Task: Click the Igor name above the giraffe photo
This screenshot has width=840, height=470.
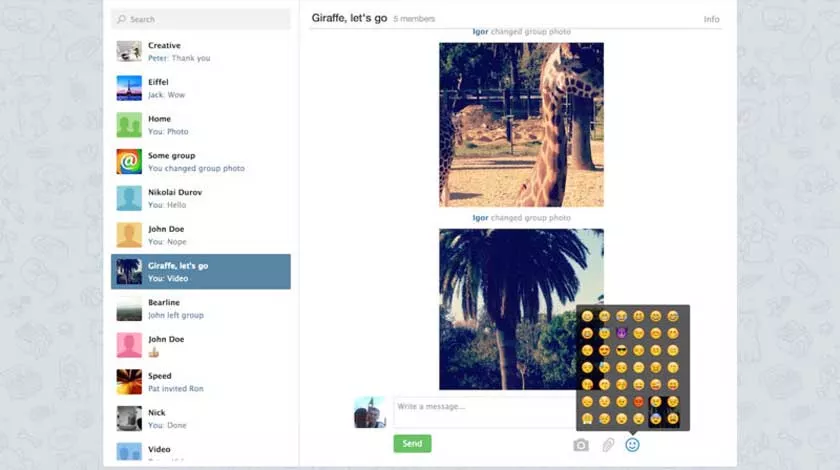Action: 480,32
